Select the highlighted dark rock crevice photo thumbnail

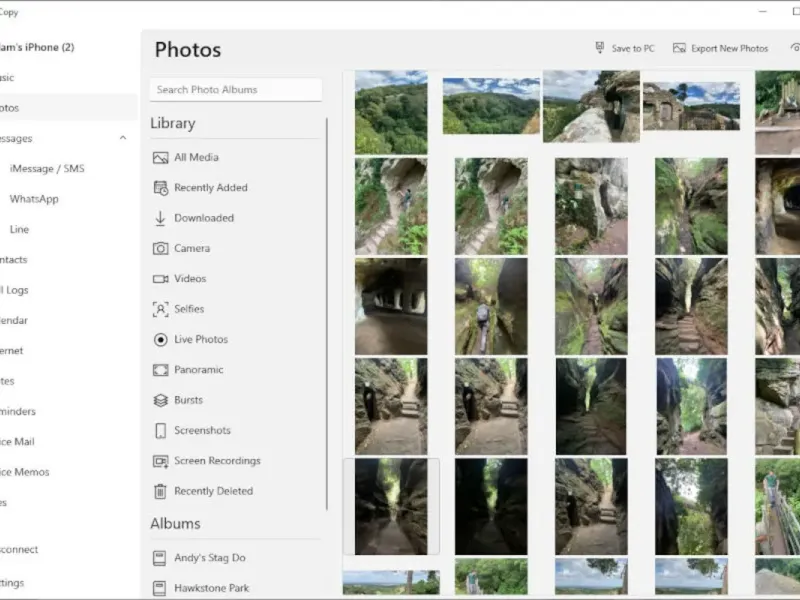click(391, 506)
